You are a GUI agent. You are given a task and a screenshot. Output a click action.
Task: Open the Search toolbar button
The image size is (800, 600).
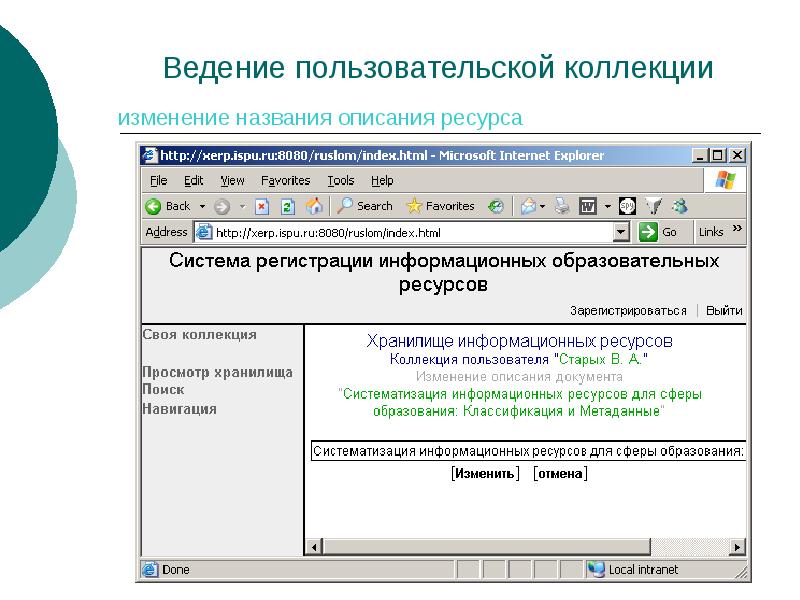[x=364, y=206]
